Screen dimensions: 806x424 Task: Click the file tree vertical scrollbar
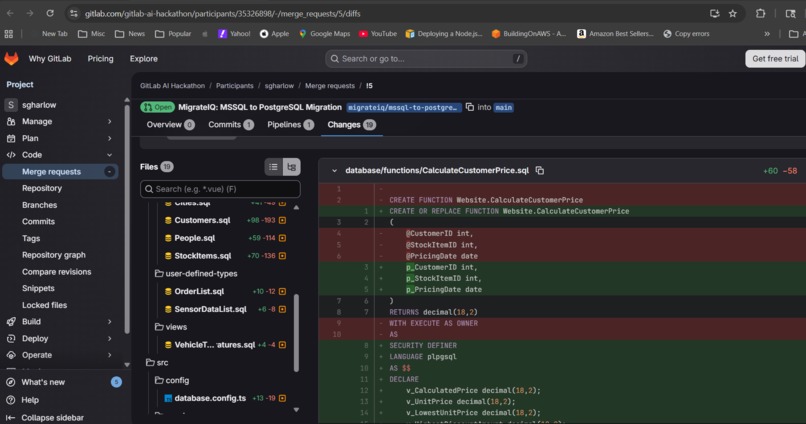point(296,333)
